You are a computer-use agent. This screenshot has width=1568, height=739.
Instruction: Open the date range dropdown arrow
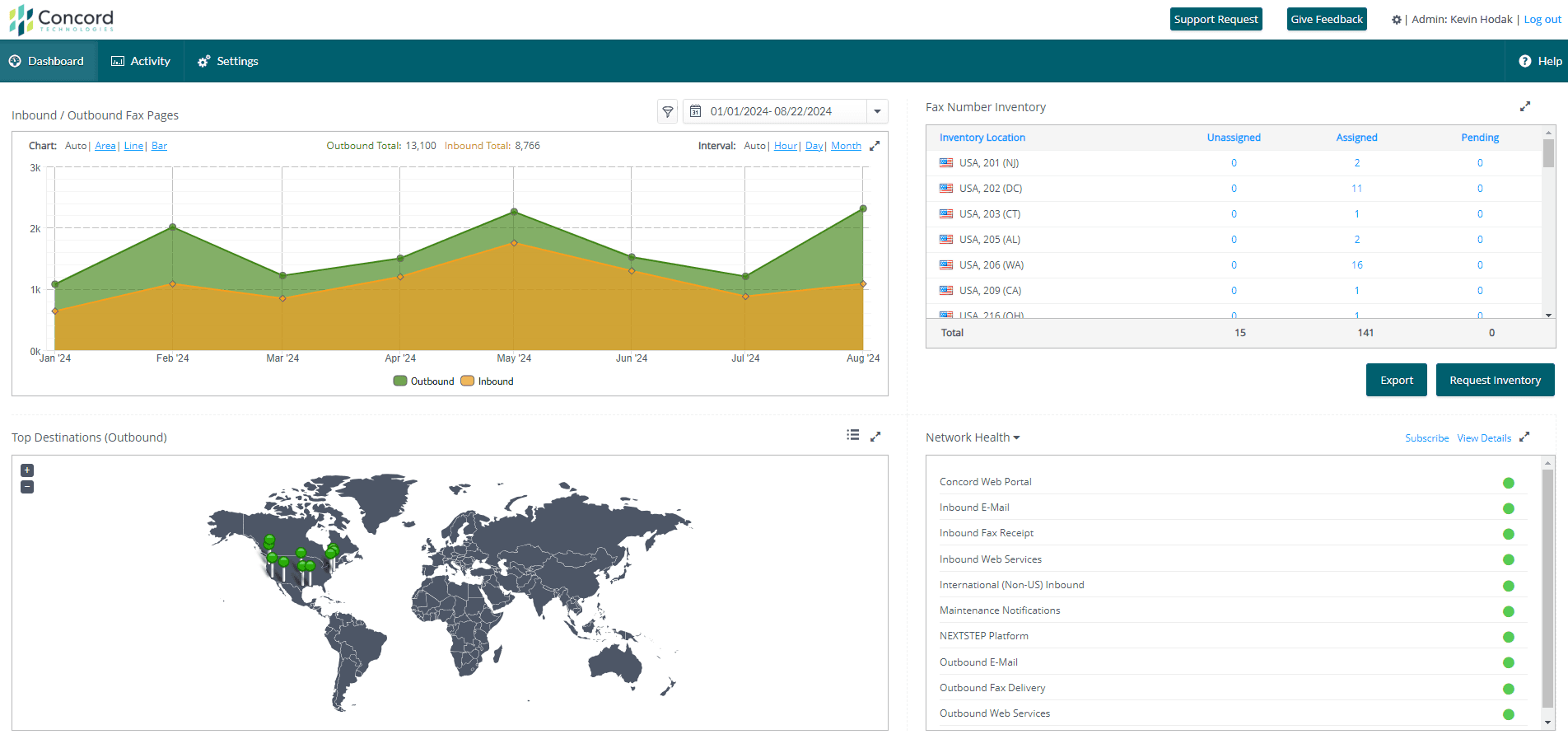pos(877,111)
